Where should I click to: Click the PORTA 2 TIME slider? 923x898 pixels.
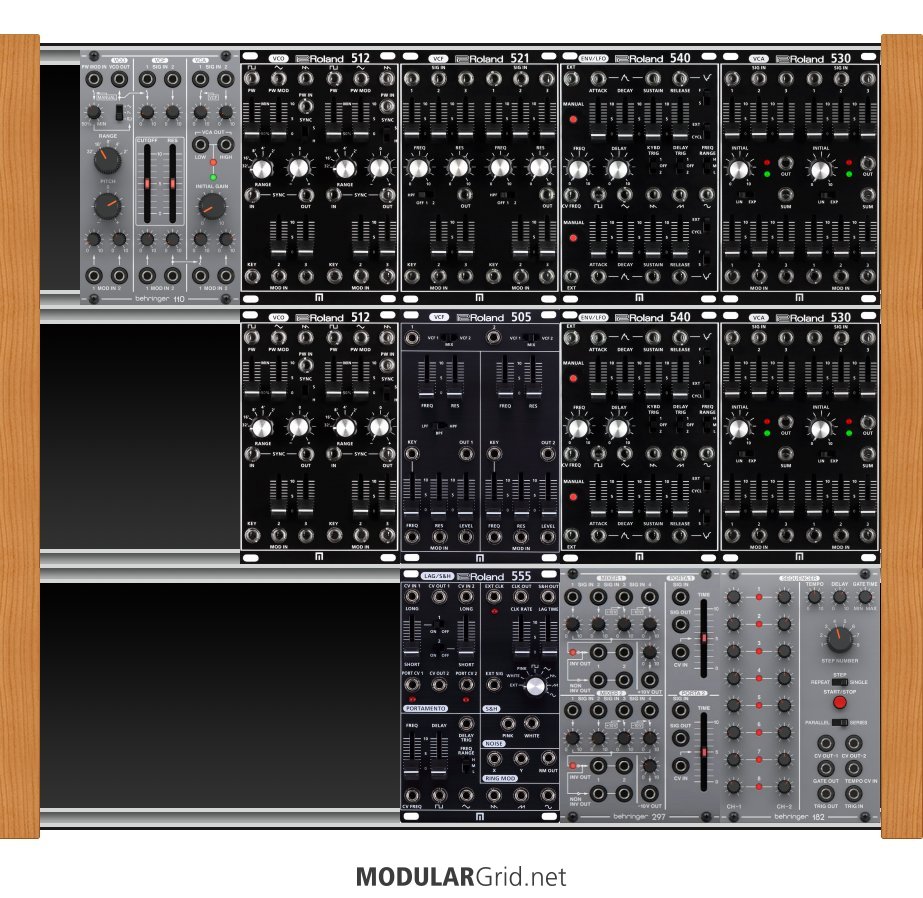pos(703,753)
